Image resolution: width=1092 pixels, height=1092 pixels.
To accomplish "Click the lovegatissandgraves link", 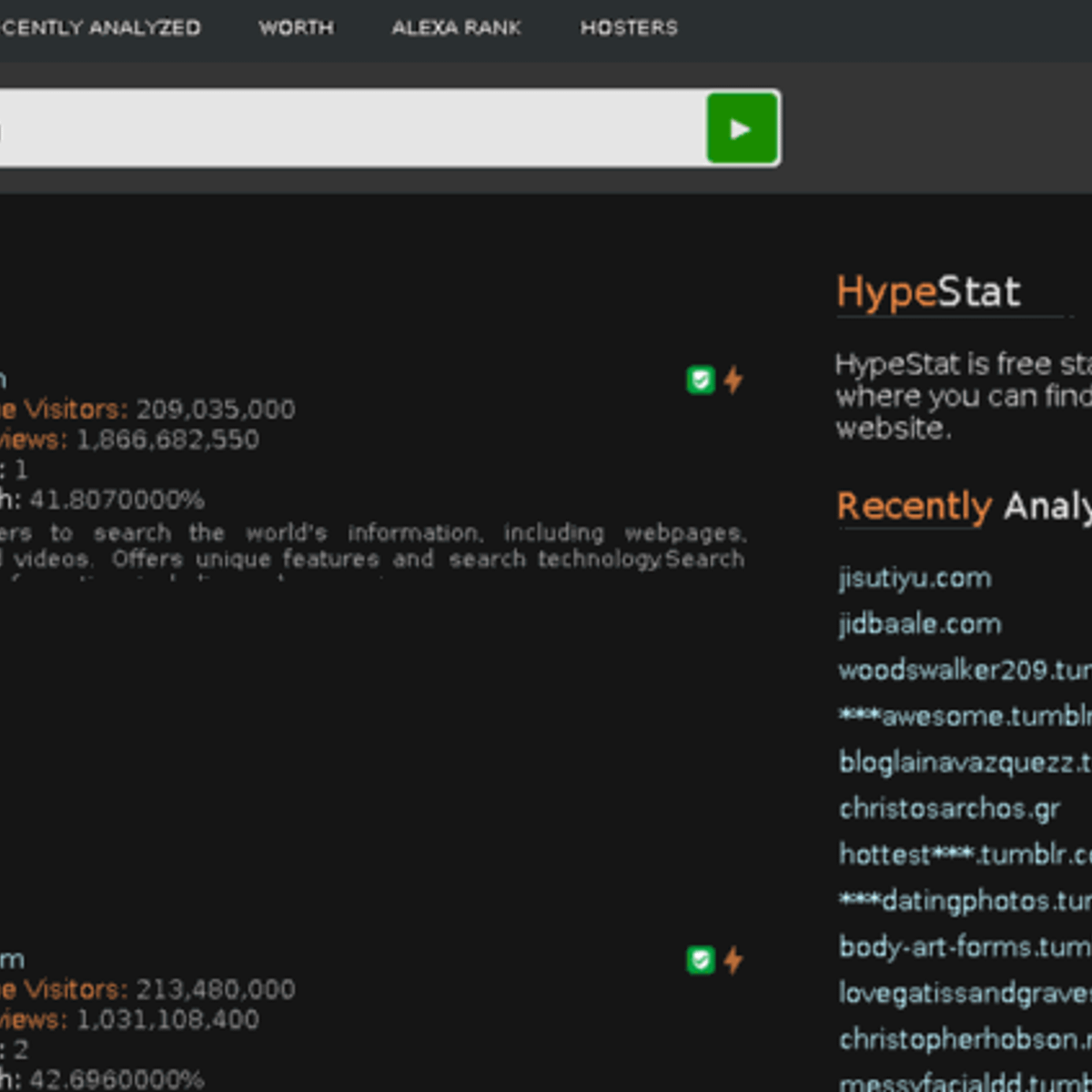I will pos(963,993).
